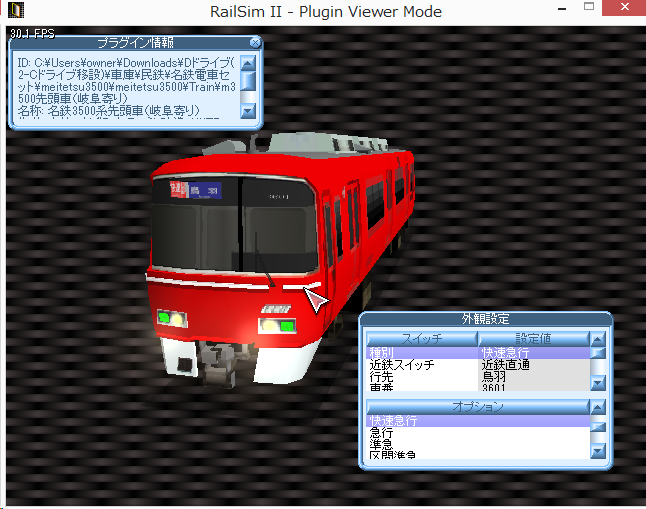Choose 準急 in the option list
646x509 pixels.
pos(478,445)
